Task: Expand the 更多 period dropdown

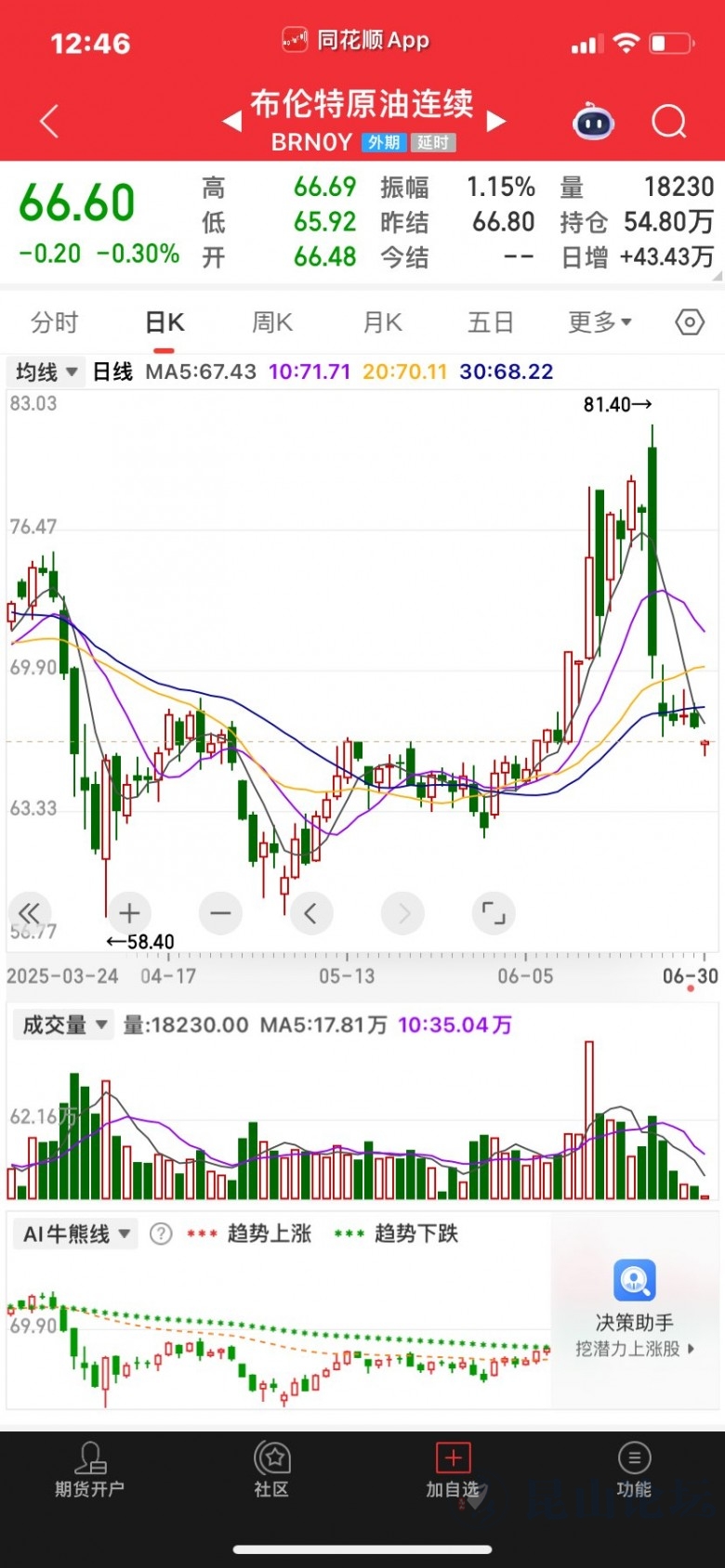Action: (x=600, y=322)
